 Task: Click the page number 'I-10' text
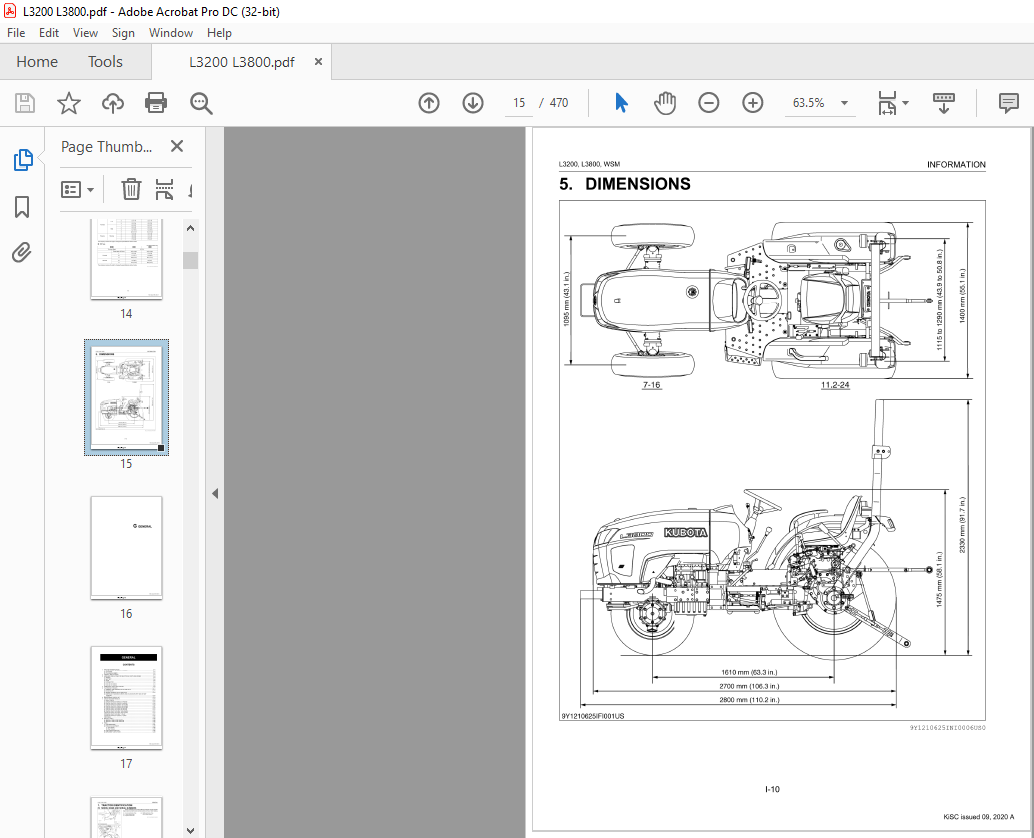[x=772, y=789]
